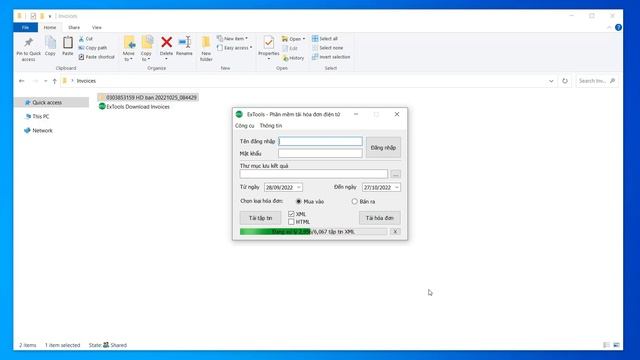Click the Tải hóa đơn button

coord(380,218)
